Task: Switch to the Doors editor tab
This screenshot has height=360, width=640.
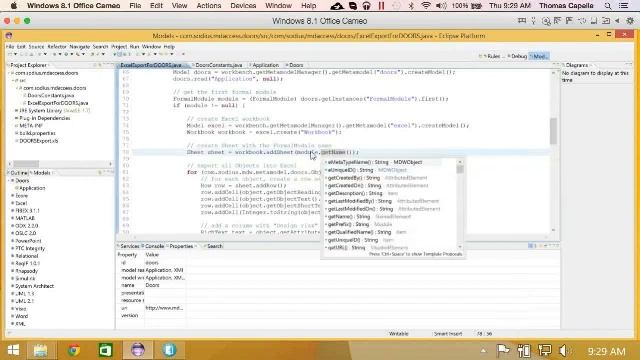Action: coord(296,65)
